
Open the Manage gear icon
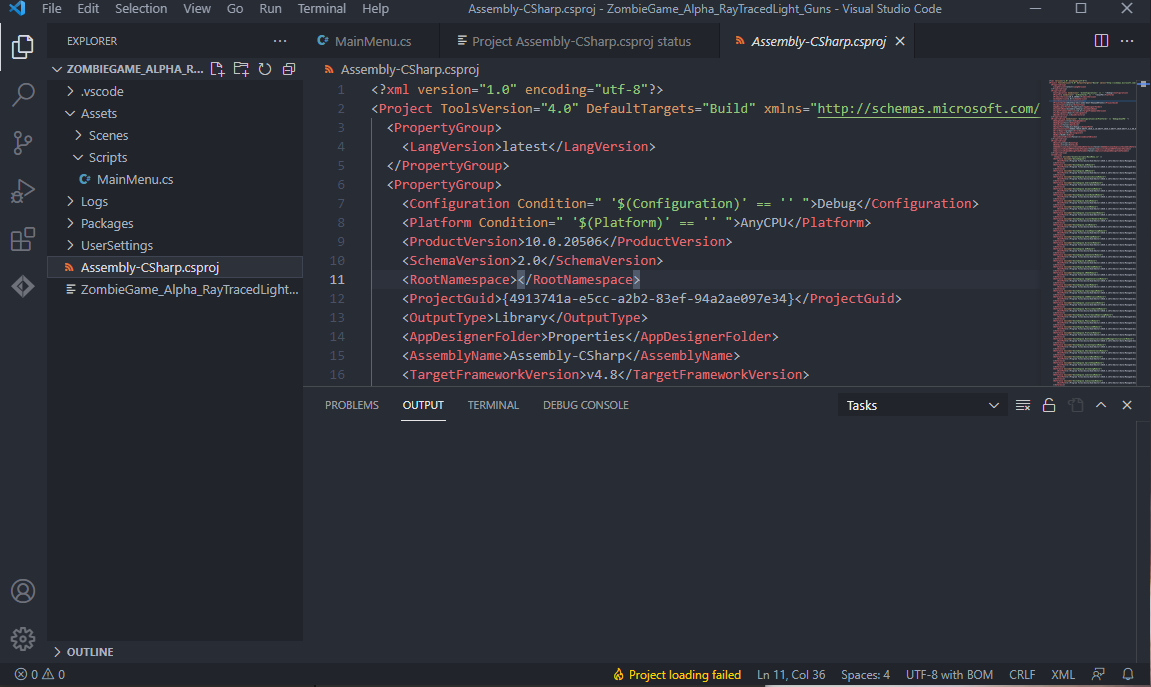[x=23, y=639]
